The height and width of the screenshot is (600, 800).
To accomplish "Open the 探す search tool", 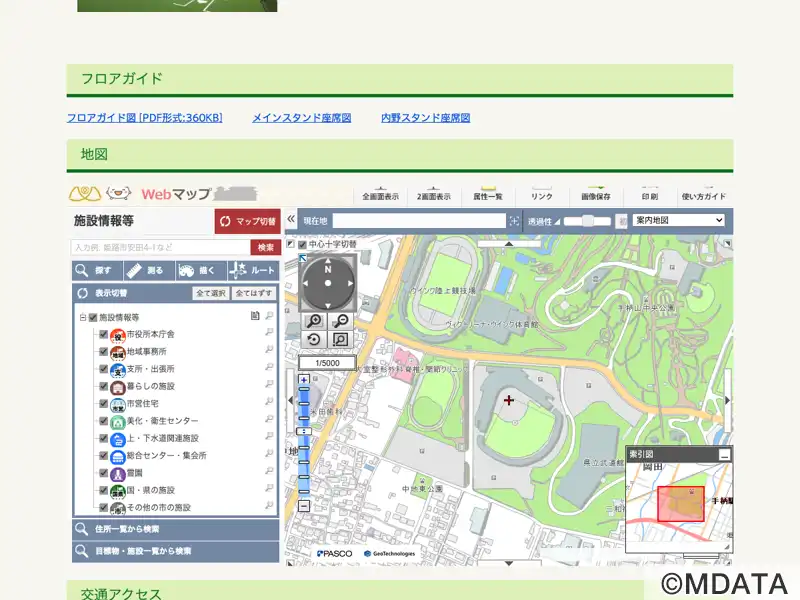I will (x=96, y=270).
